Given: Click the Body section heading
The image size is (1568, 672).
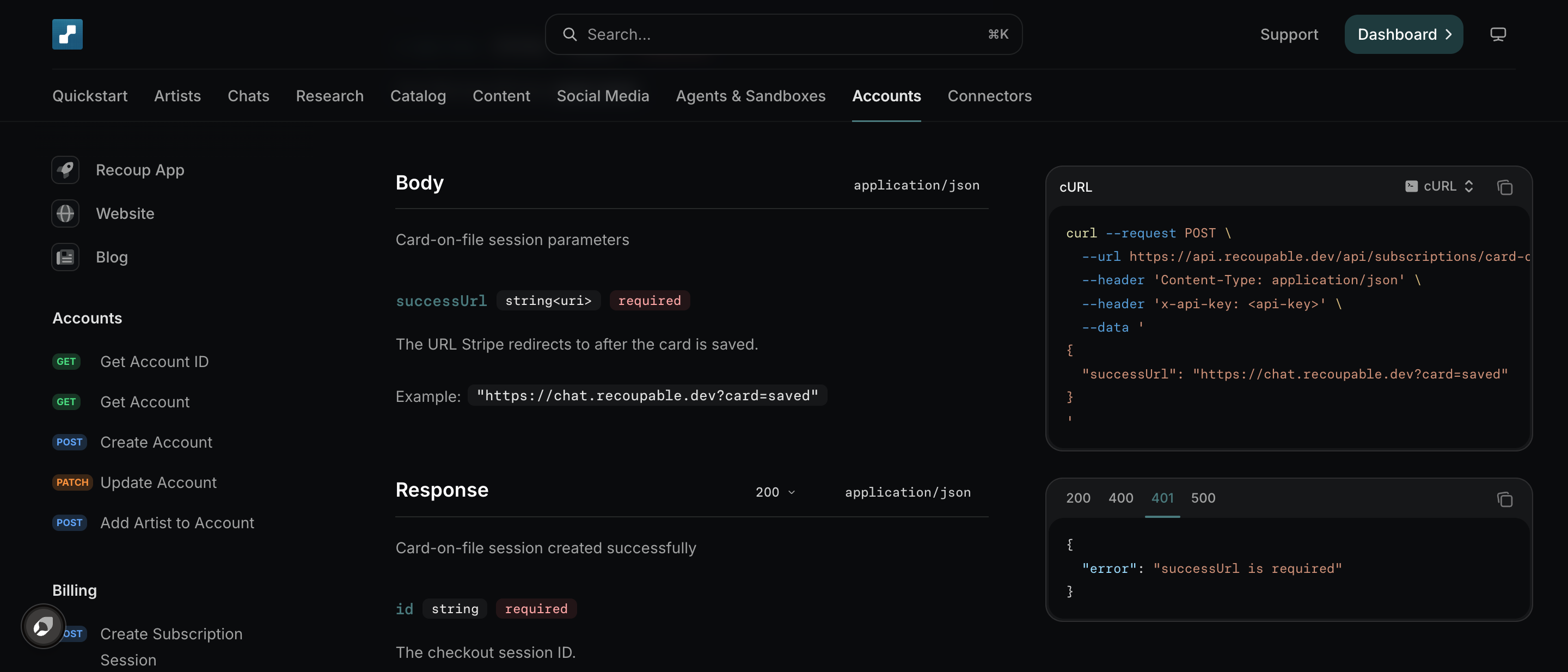Looking at the screenshot, I should 419,182.
